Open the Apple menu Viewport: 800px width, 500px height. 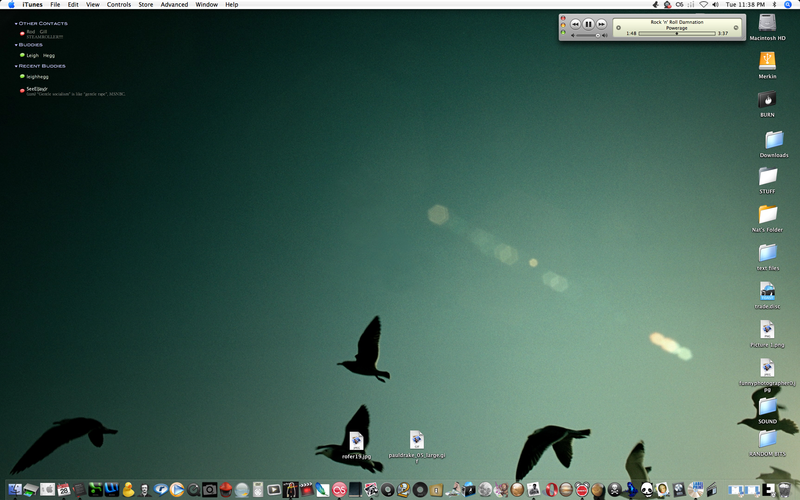click(x=11, y=5)
